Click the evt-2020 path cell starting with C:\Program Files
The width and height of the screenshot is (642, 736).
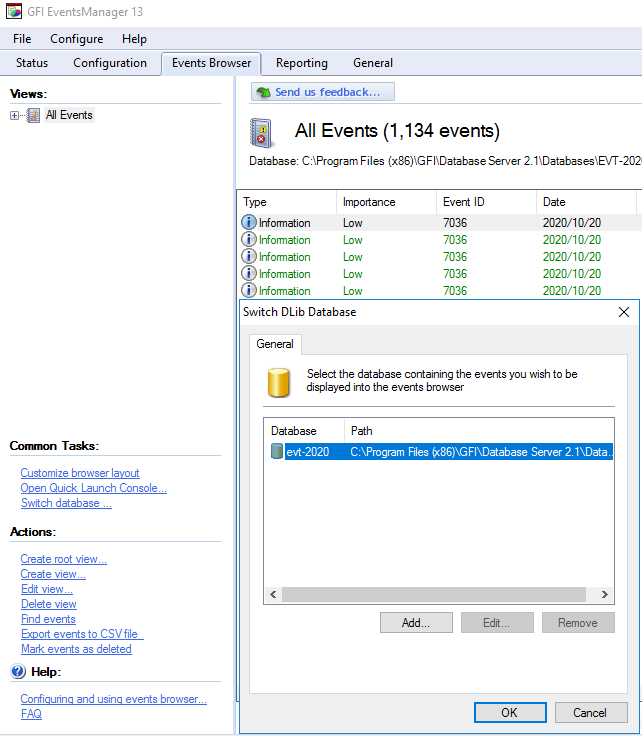[x=481, y=452]
